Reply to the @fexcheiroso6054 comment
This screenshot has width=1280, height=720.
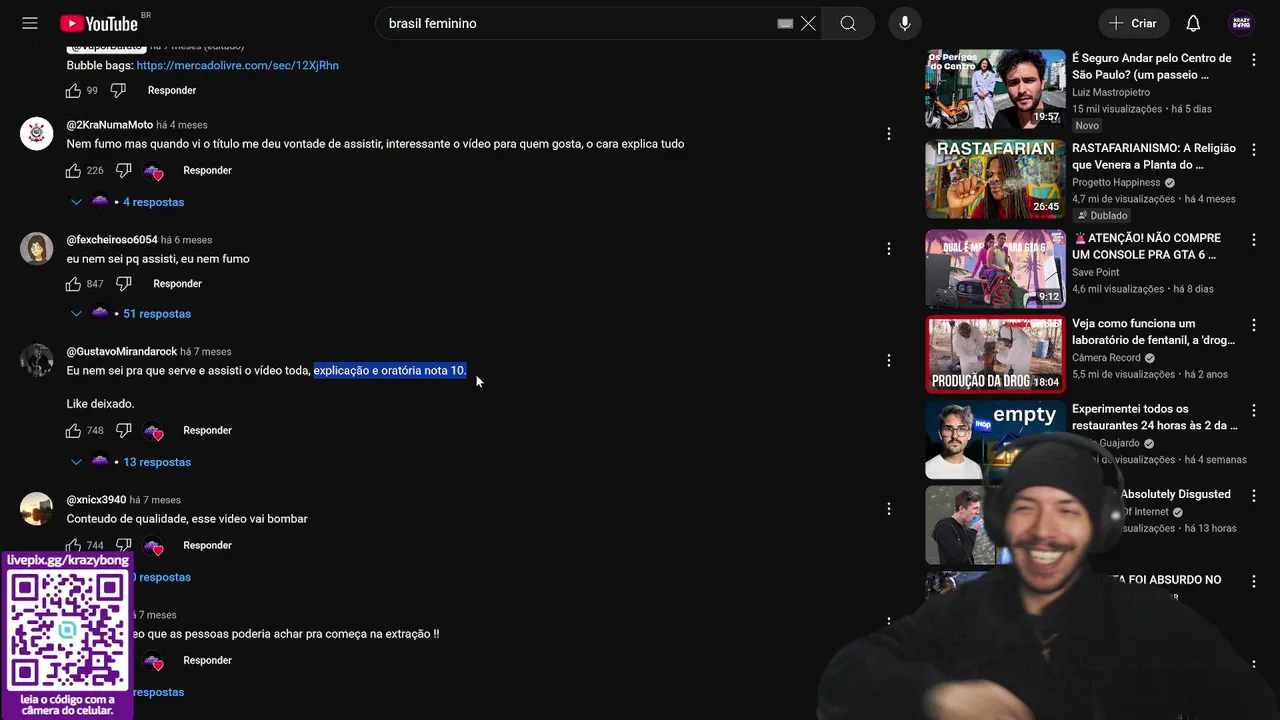pyautogui.click(x=177, y=284)
